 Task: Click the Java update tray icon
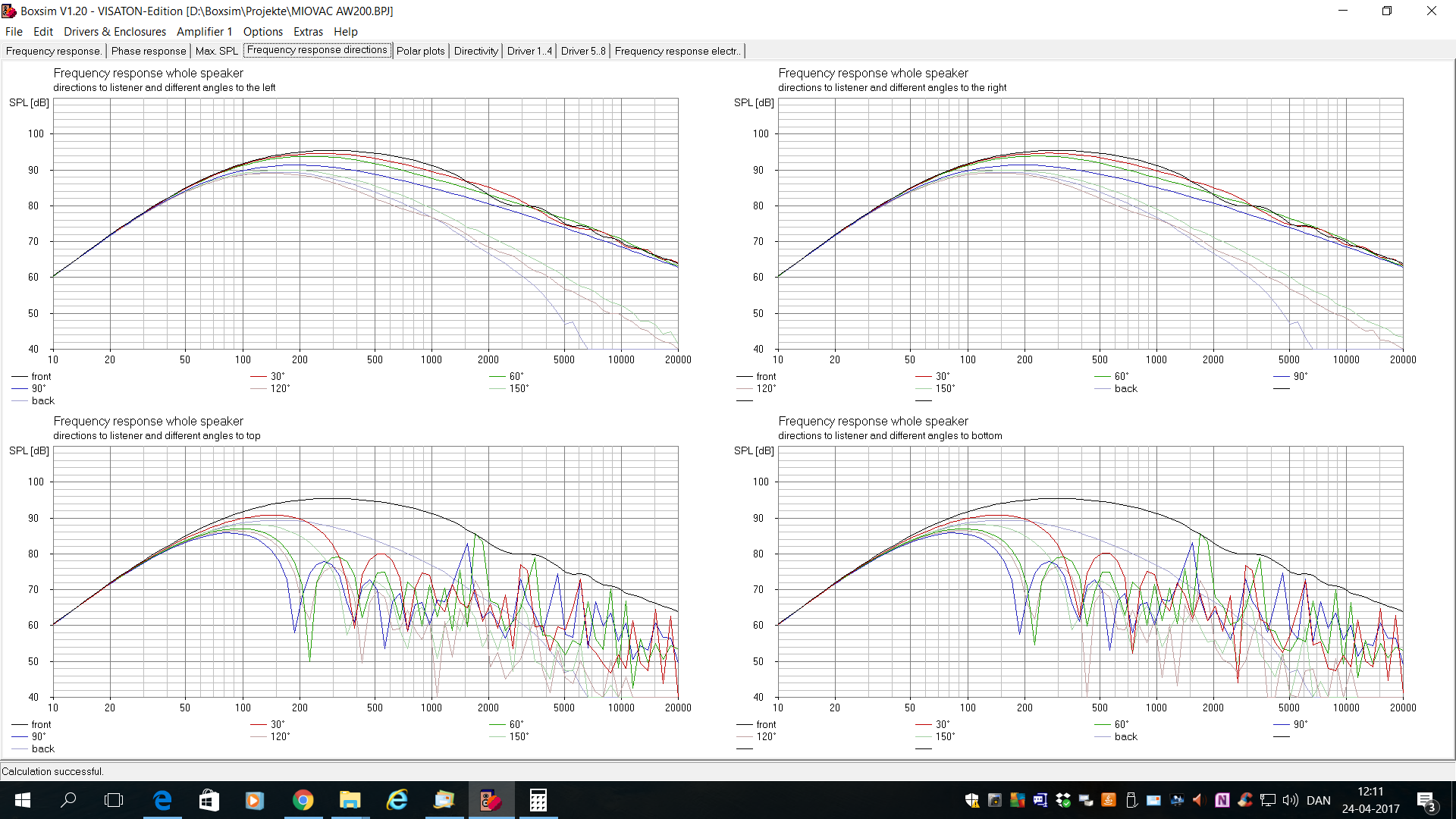(x=1108, y=800)
